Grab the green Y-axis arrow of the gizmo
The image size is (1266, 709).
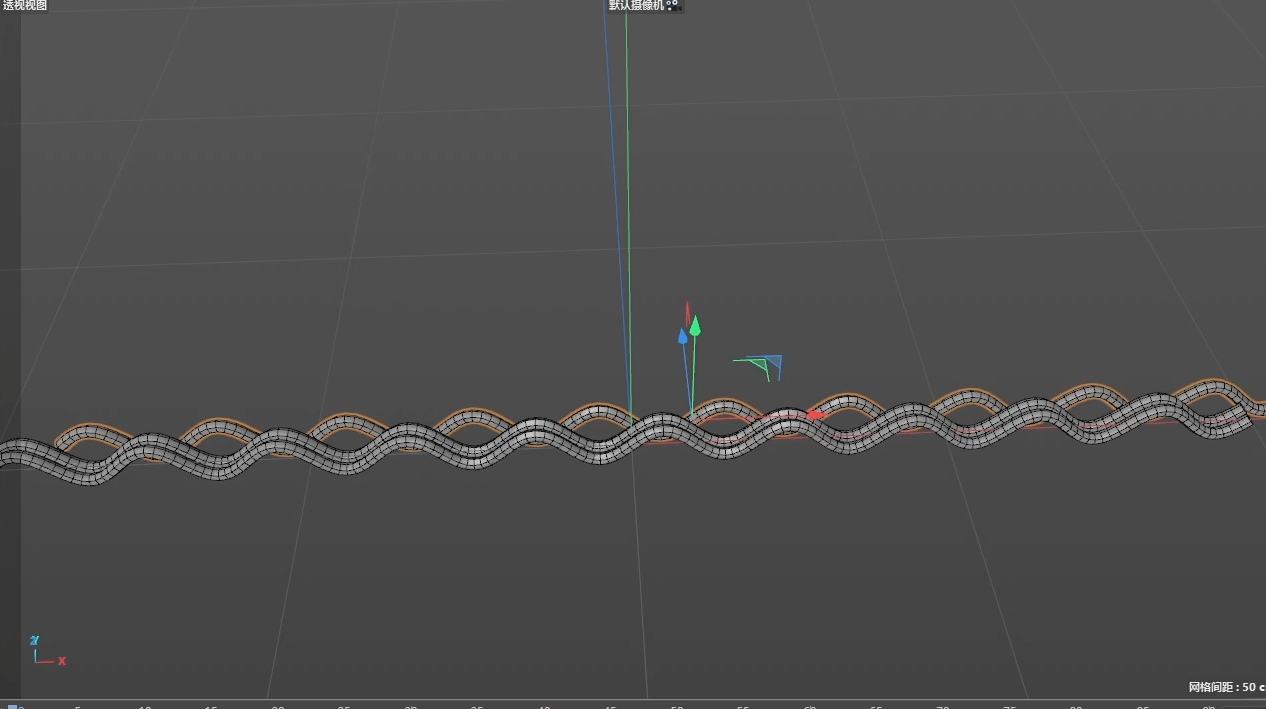[695, 325]
